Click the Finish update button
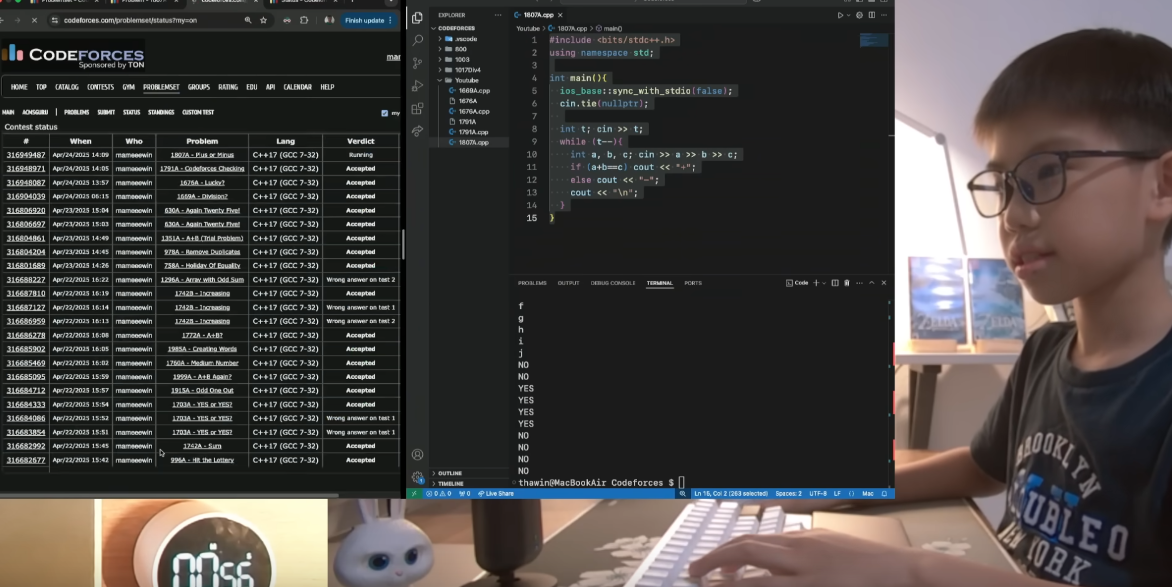The image size is (1172, 587). [x=368, y=20]
